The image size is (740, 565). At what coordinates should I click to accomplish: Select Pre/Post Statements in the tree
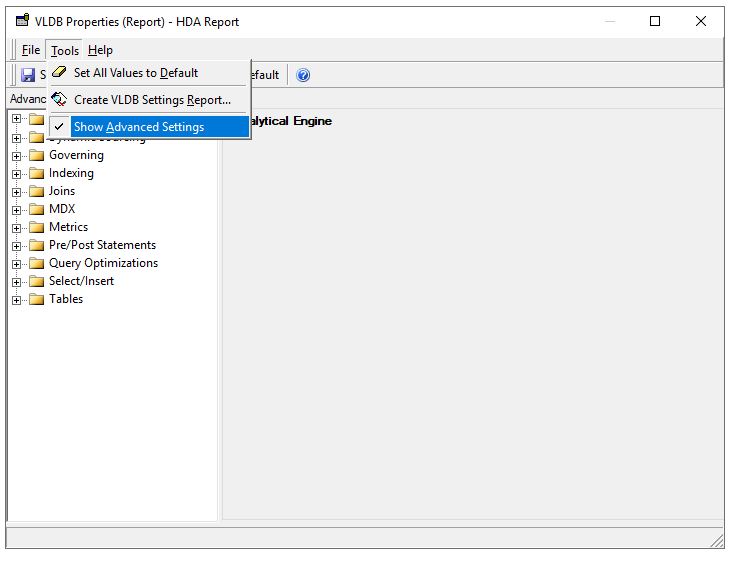click(102, 245)
